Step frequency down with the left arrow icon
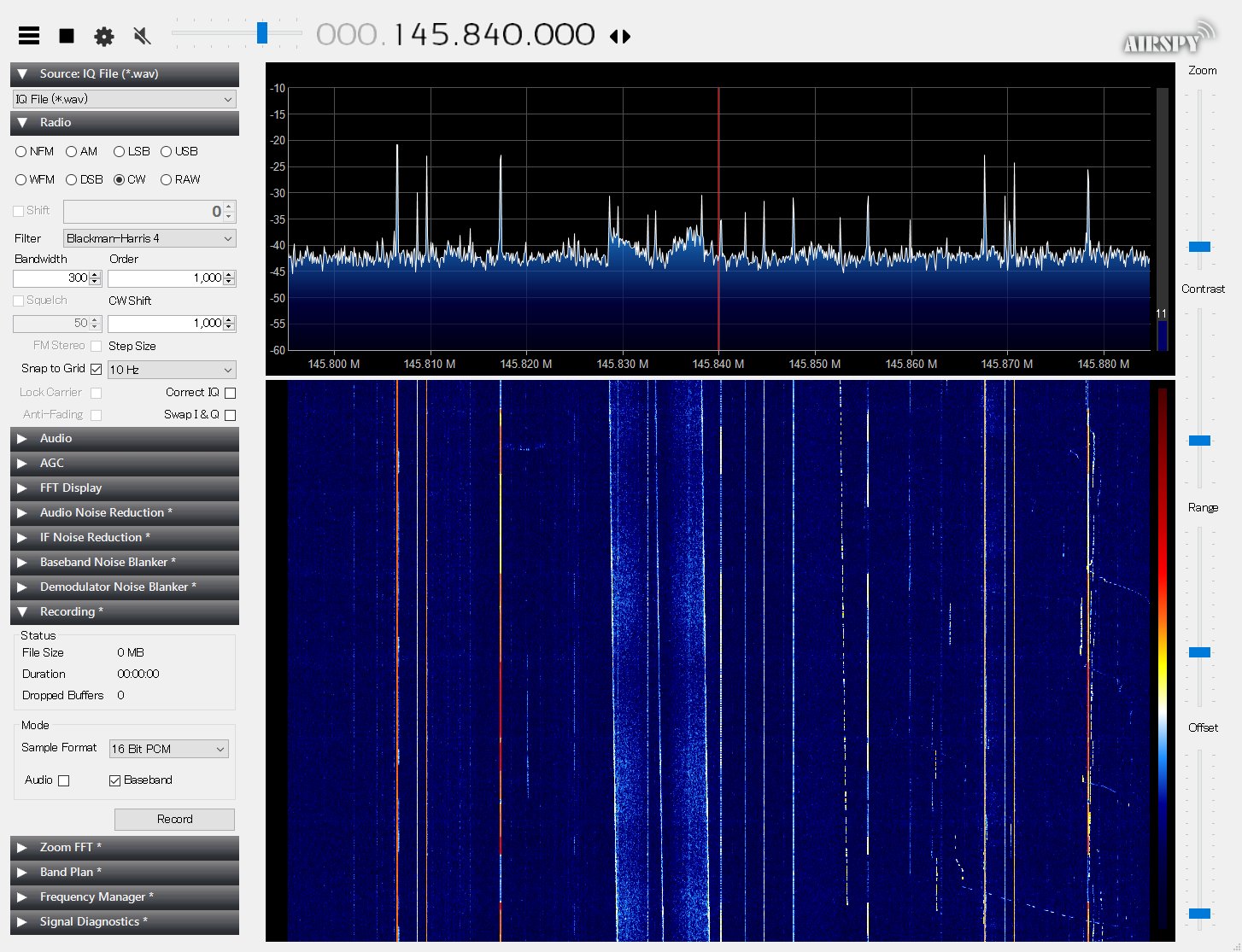This screenshot has width=1242, height=952. tap(615, 37)
